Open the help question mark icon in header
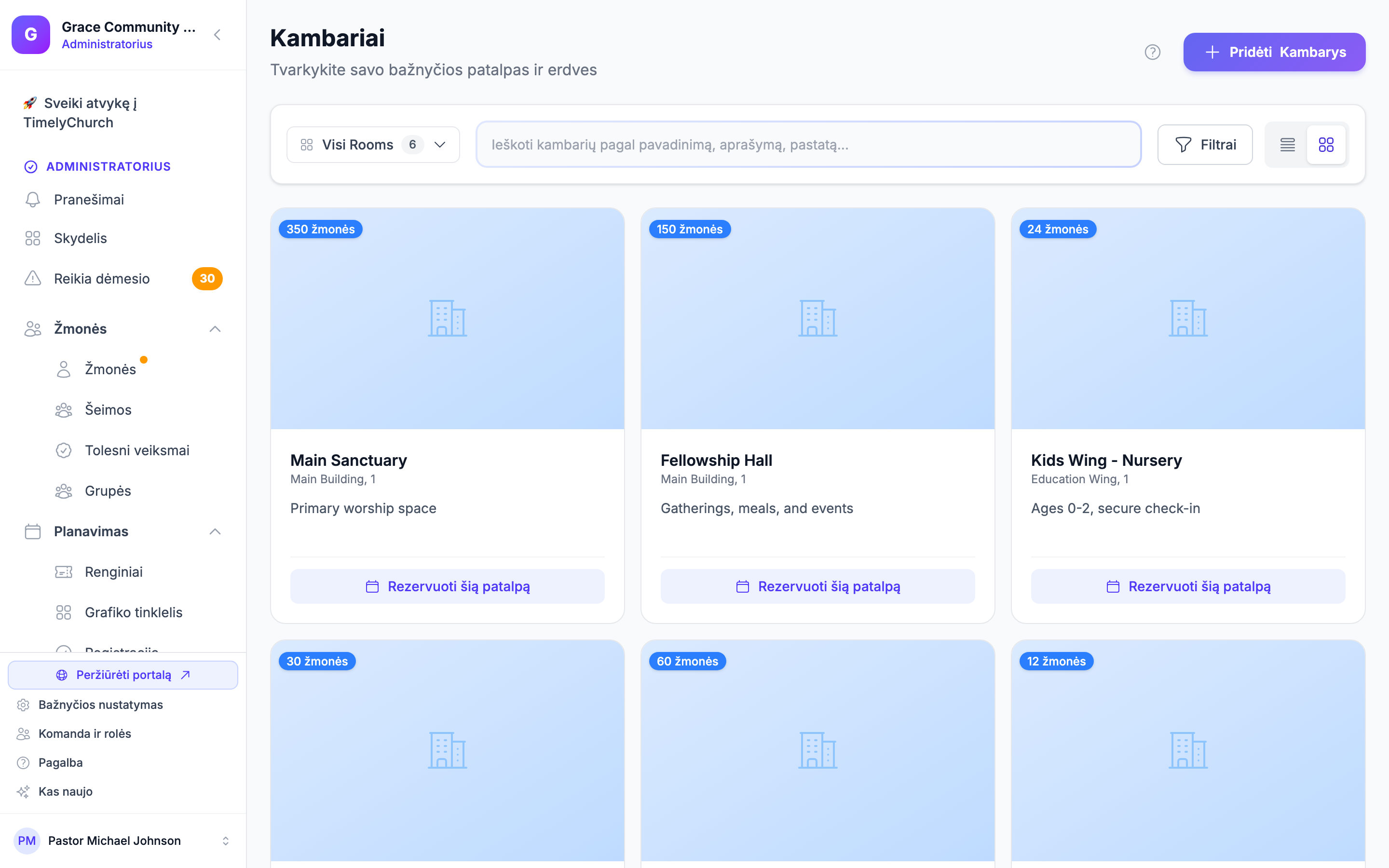The width and height of the screenshot is (1389, 868). pos(1152,52)
